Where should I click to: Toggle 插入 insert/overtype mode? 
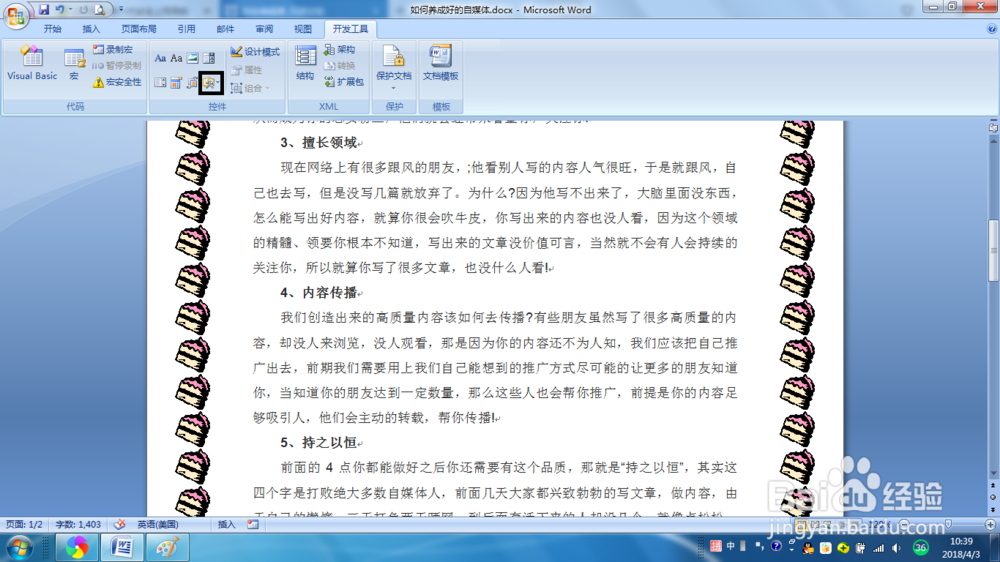[226, 524]
